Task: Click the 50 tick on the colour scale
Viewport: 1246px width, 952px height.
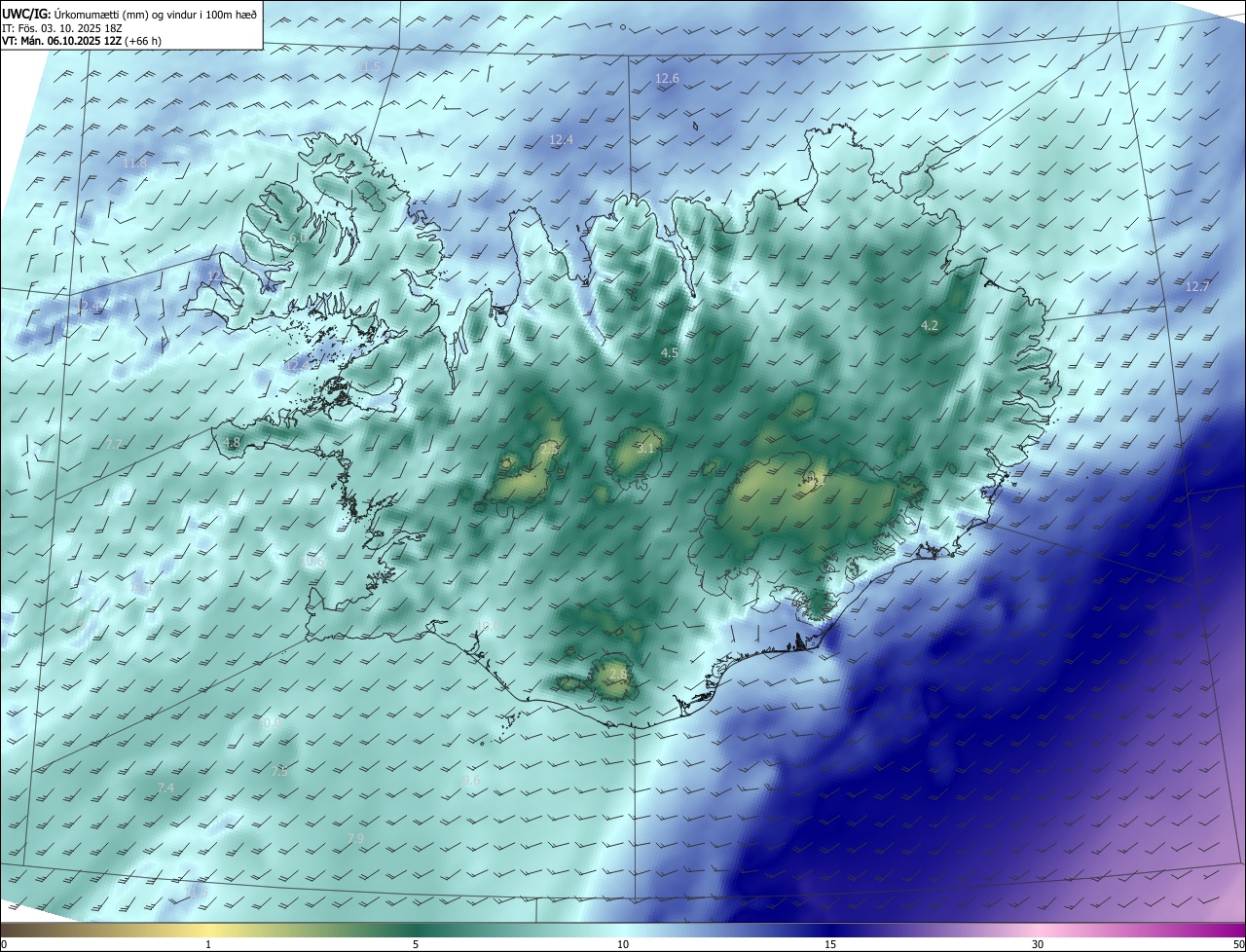Action: point(1238,944)
